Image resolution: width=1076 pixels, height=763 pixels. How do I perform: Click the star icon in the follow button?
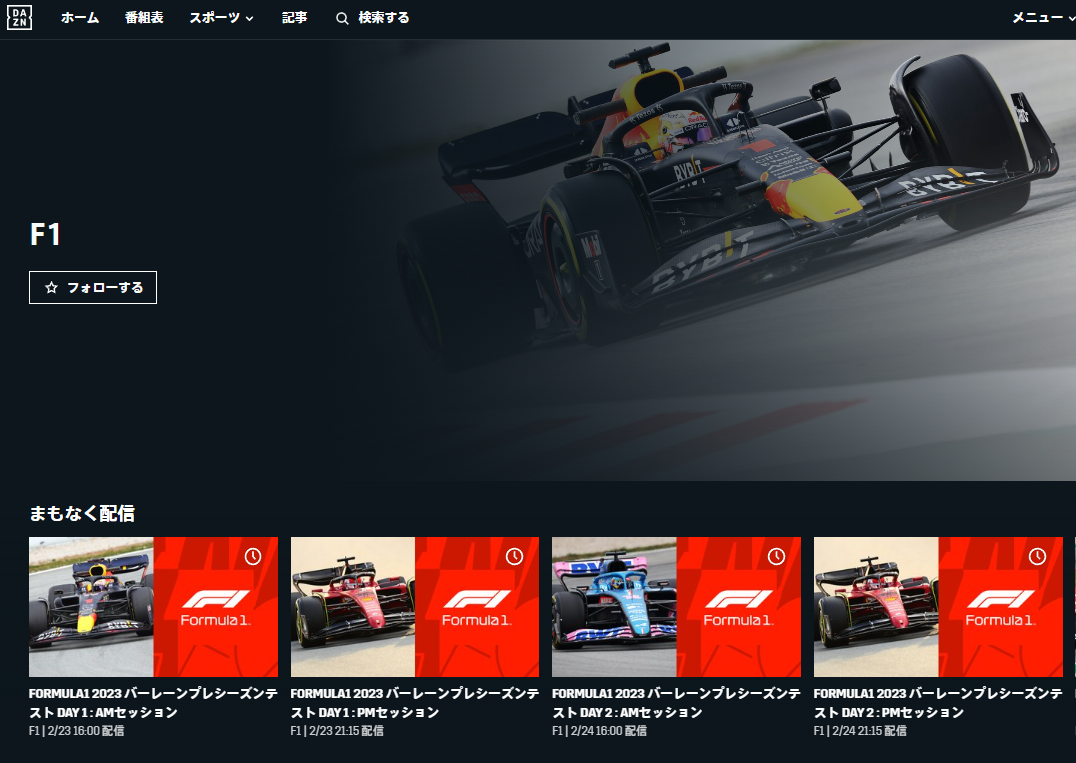pyautogui.click(x=51, y=287)
